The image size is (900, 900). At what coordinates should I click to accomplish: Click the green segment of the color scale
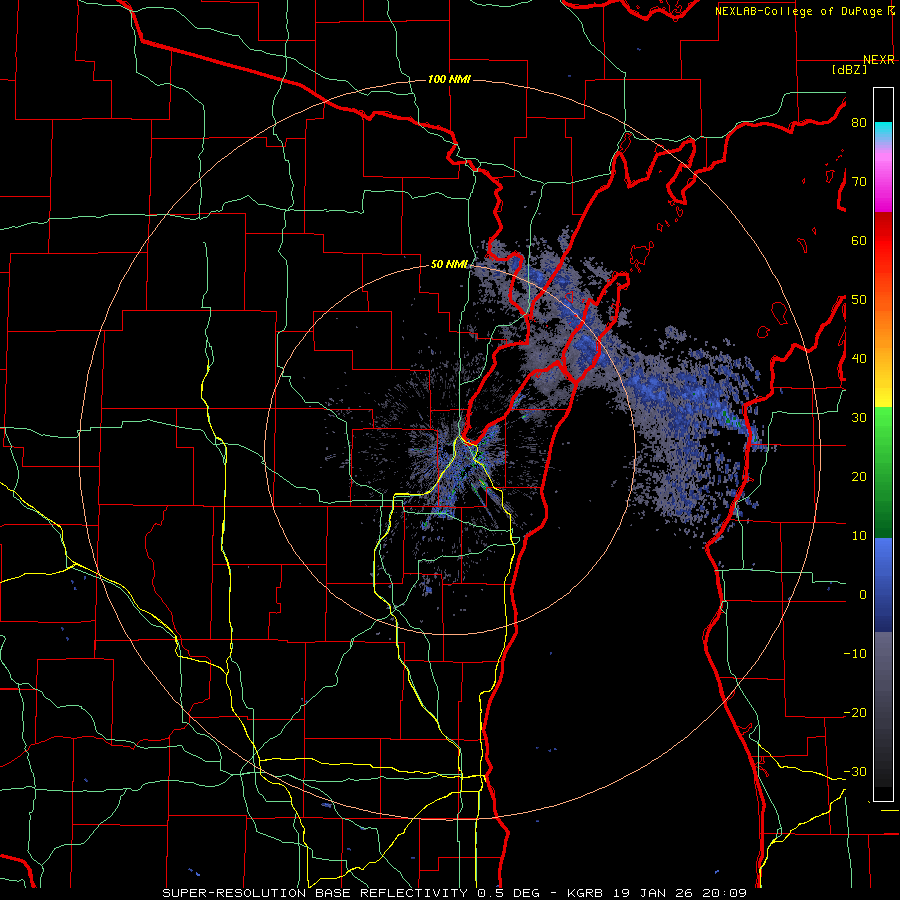(x=883, y=472)
